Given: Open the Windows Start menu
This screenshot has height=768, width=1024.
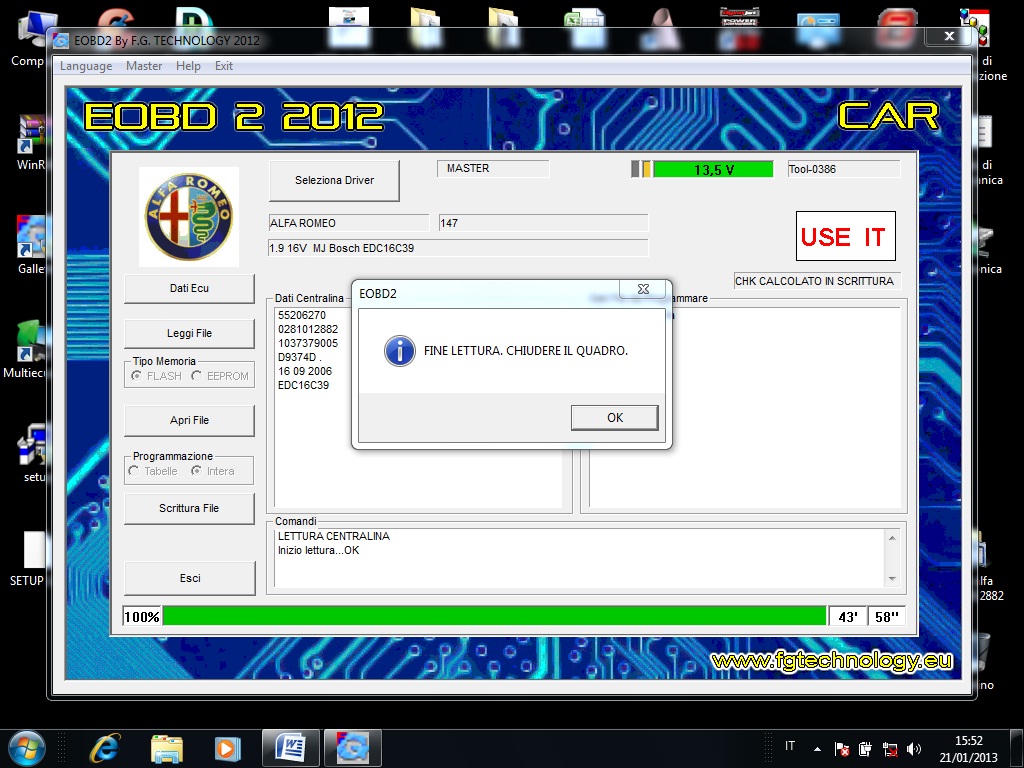Looking at the screenshot, I should pos(27,748).
